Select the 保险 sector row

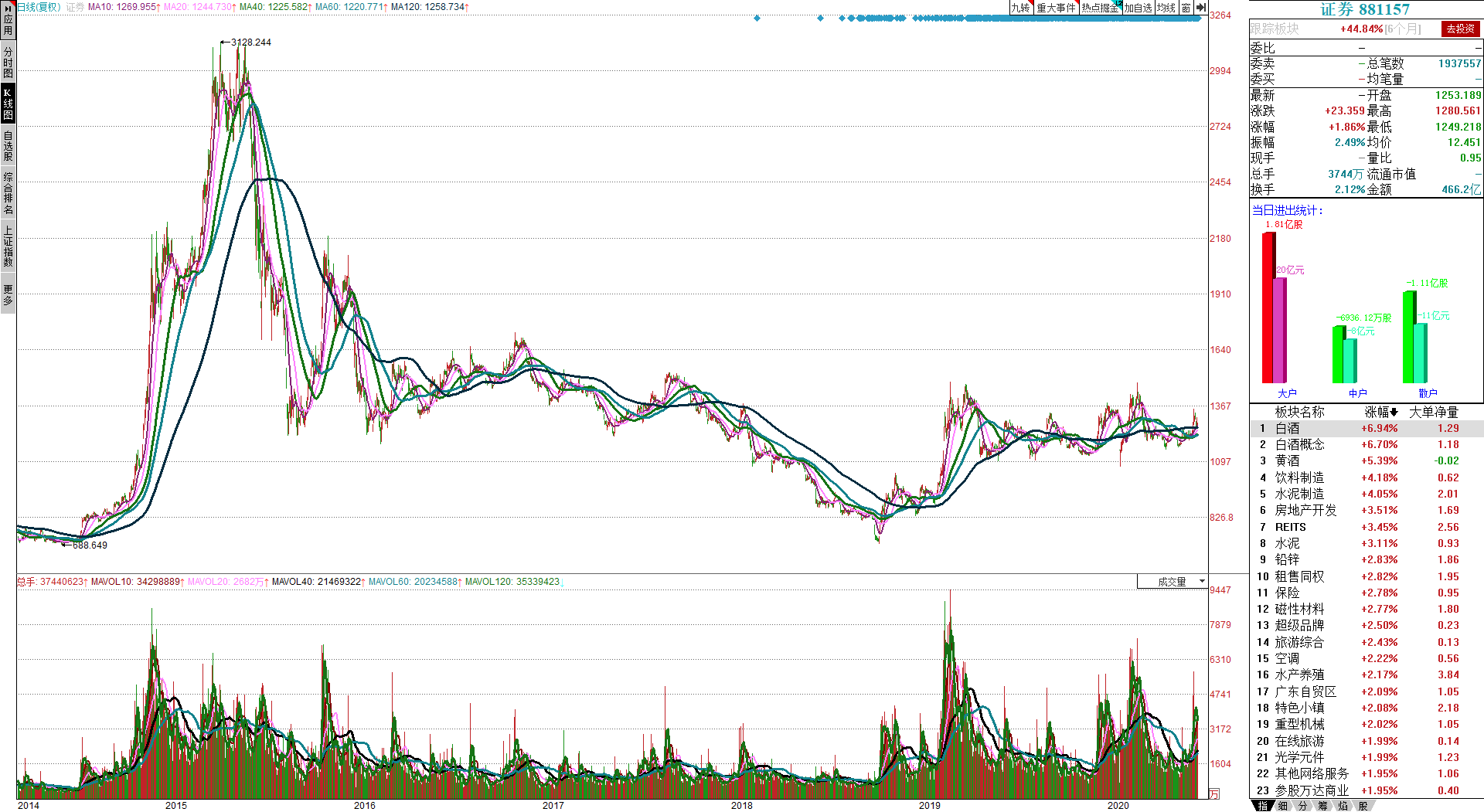click(x=1367, y=593)
